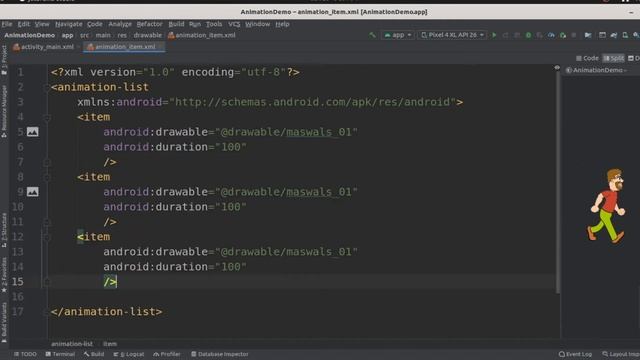640x360 pixels.
Task: Open TODO tool window in bottom bar
Action: tap(25, 354)
